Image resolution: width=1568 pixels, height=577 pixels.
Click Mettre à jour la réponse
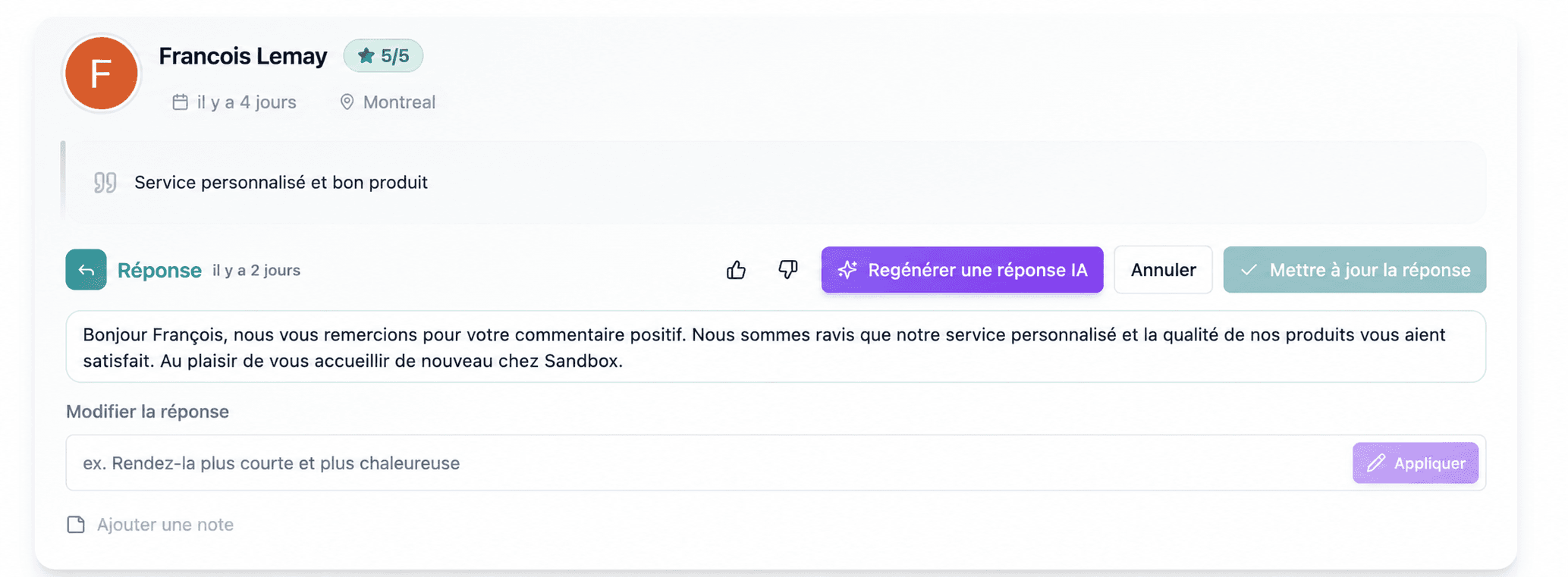1354,270
